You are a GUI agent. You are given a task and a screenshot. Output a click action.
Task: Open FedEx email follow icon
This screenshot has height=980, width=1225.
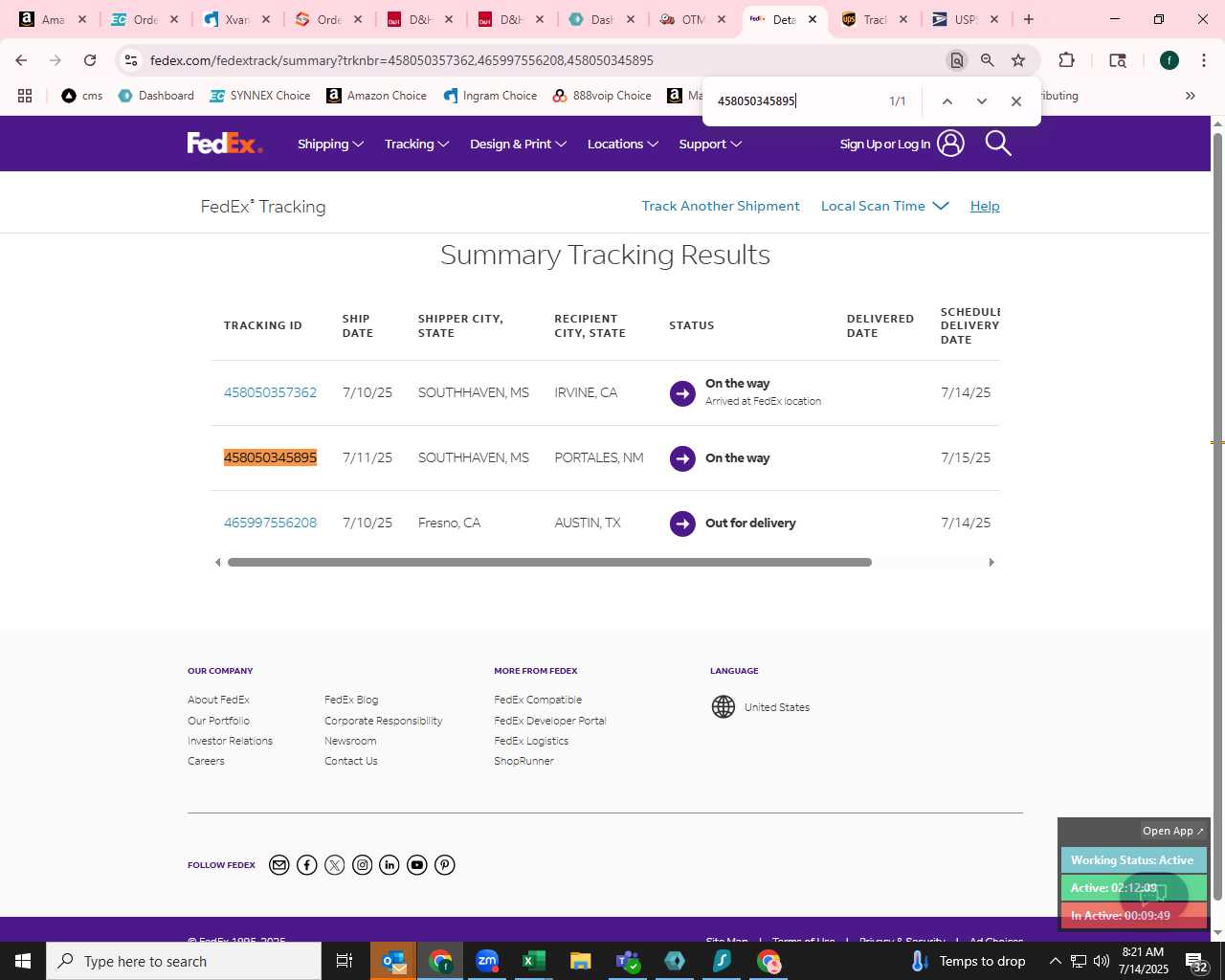coord(278,865)
